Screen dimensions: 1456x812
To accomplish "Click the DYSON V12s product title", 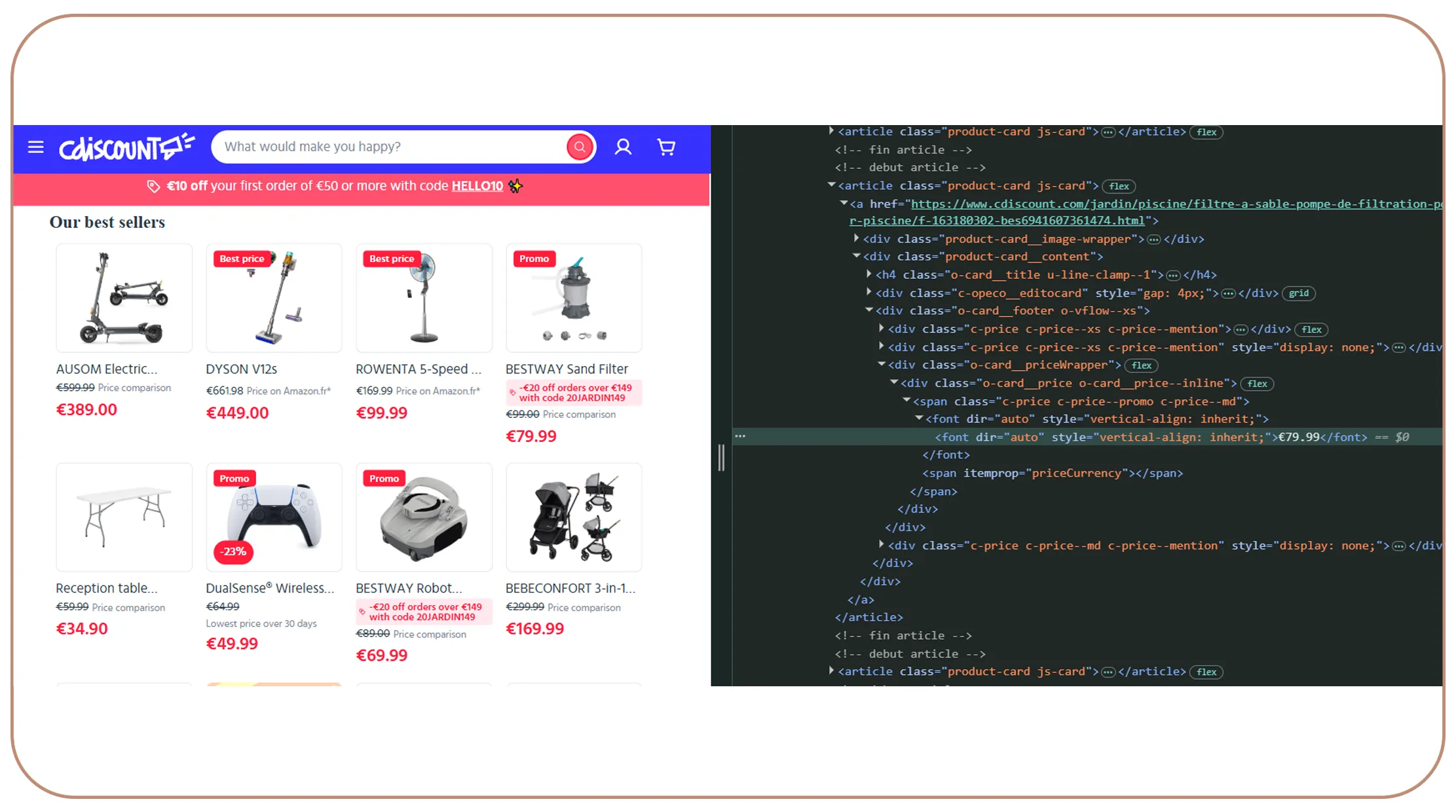I will click(x=242, y=369).
